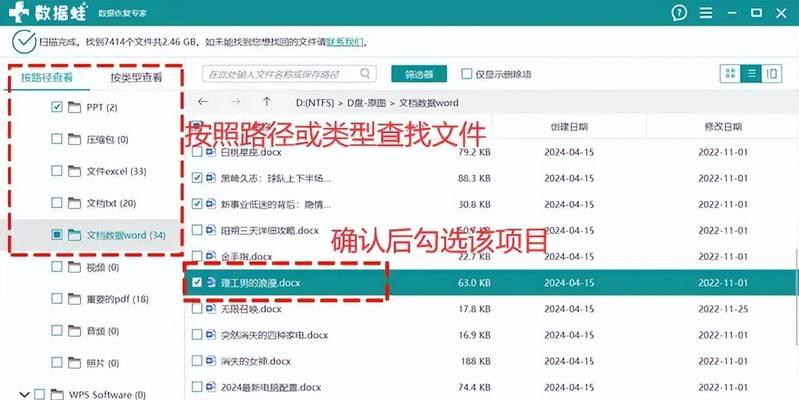The height and width of the screenshot is (400, 799).
Task: Open the help question-mark icon in title bar
Action: pos(679,13)
